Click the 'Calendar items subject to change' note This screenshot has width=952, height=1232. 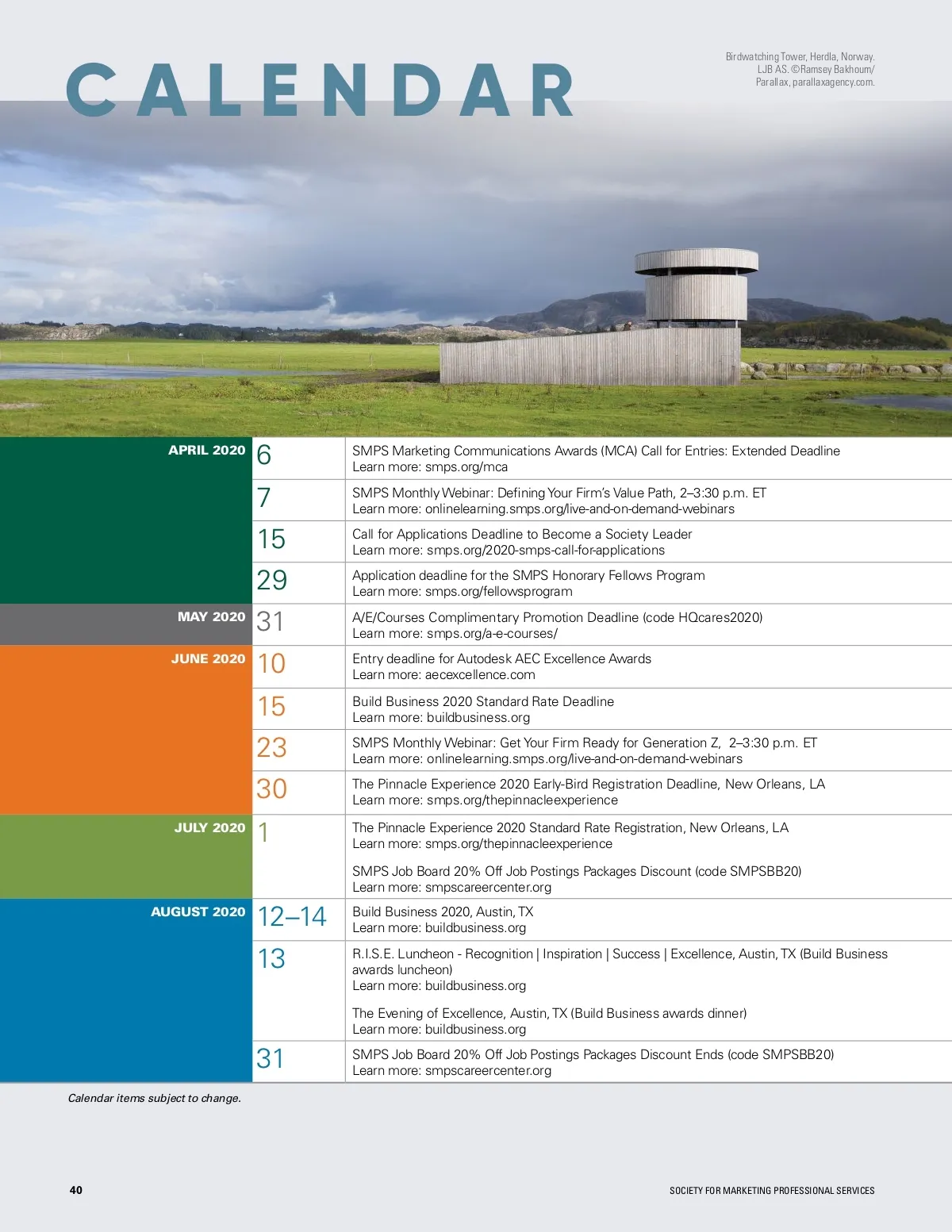pos(154,1099)
